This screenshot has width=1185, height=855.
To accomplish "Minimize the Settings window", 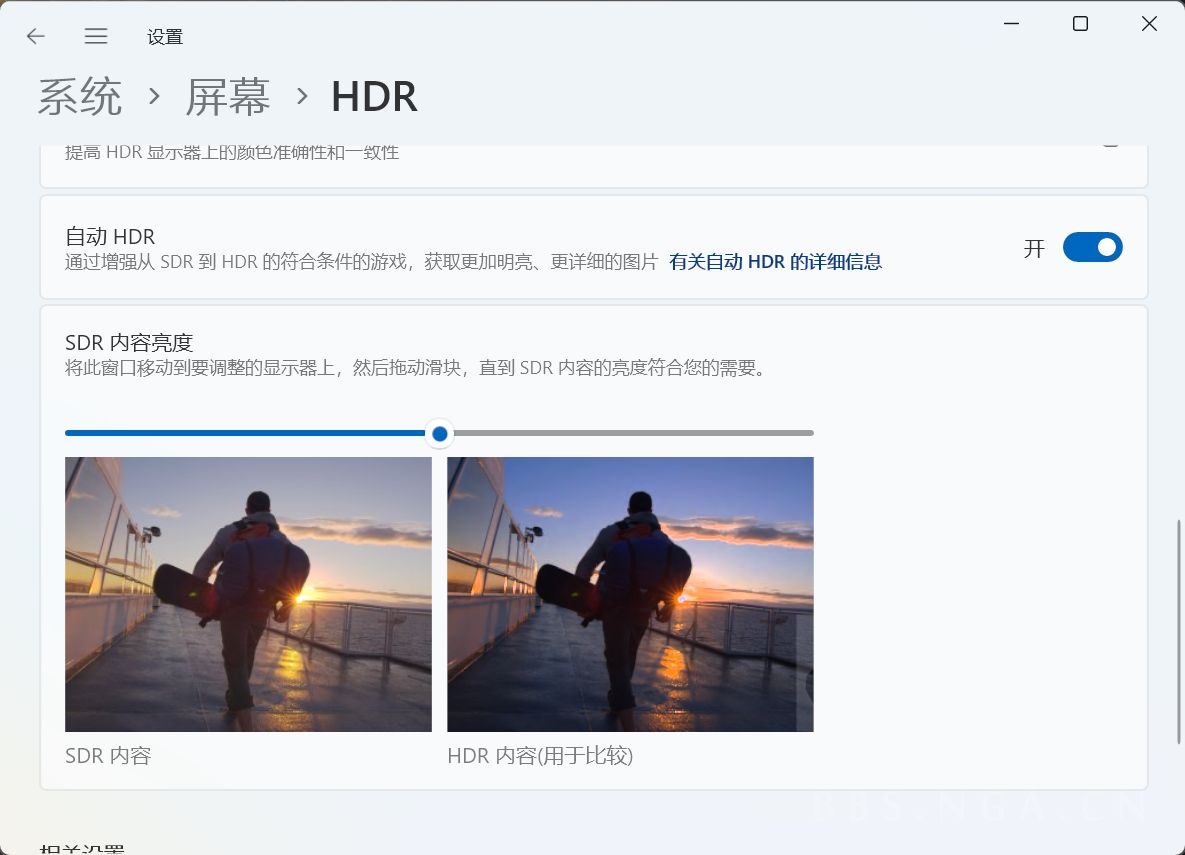I will (x=1011, y=23).
